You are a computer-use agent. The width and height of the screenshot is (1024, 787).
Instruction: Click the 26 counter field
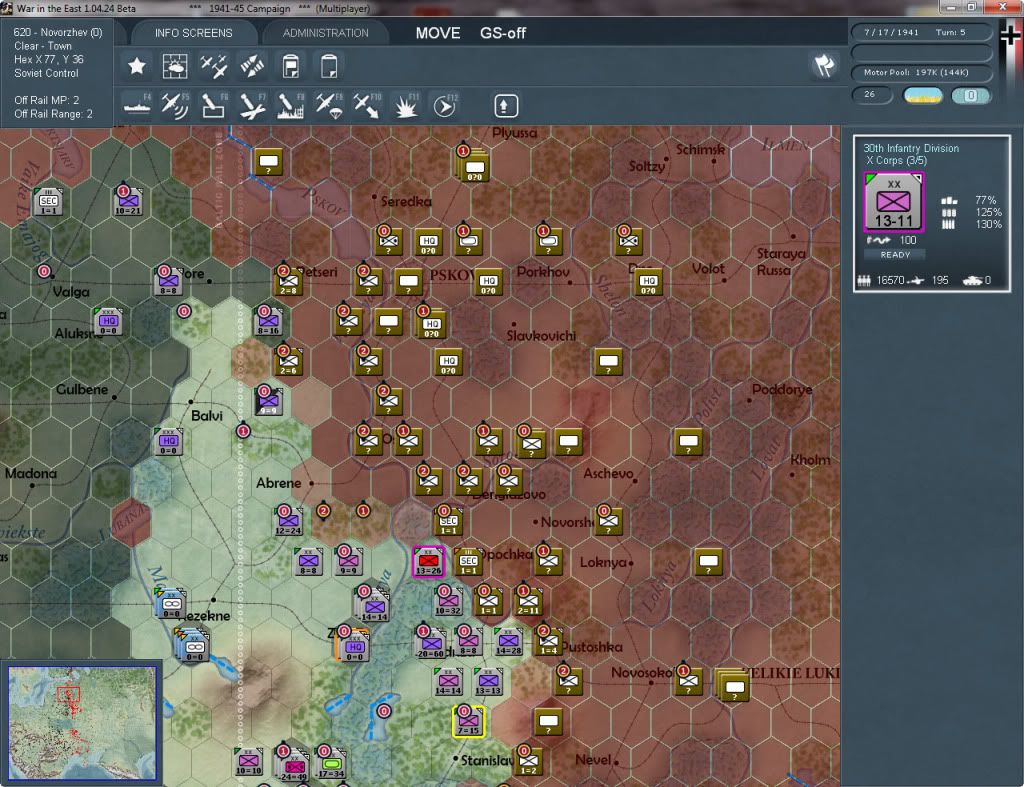pos(871,95)
